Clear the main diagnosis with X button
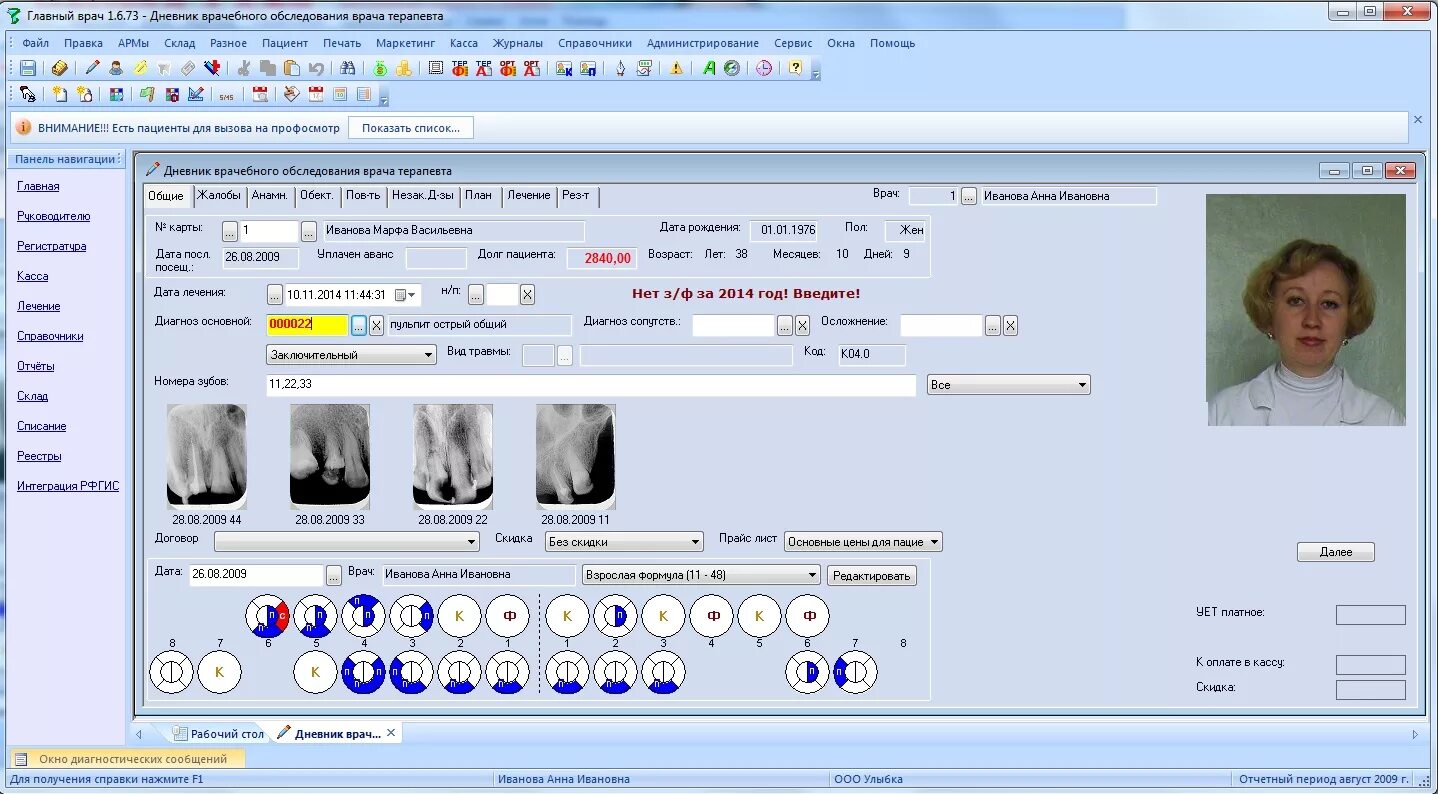This screenshot has height=794, width=1438. tap(377, 325)
